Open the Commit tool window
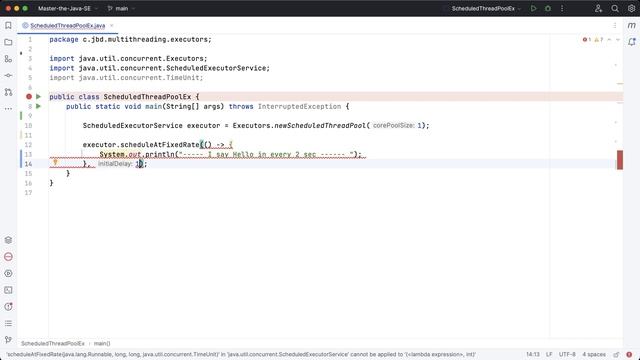 (x=8, y=76)
